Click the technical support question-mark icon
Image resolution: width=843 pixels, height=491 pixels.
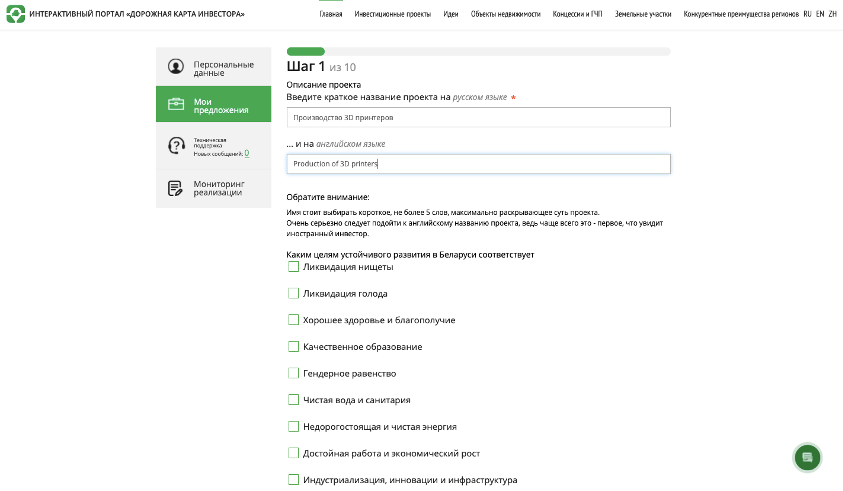click(x=176, y=145)
